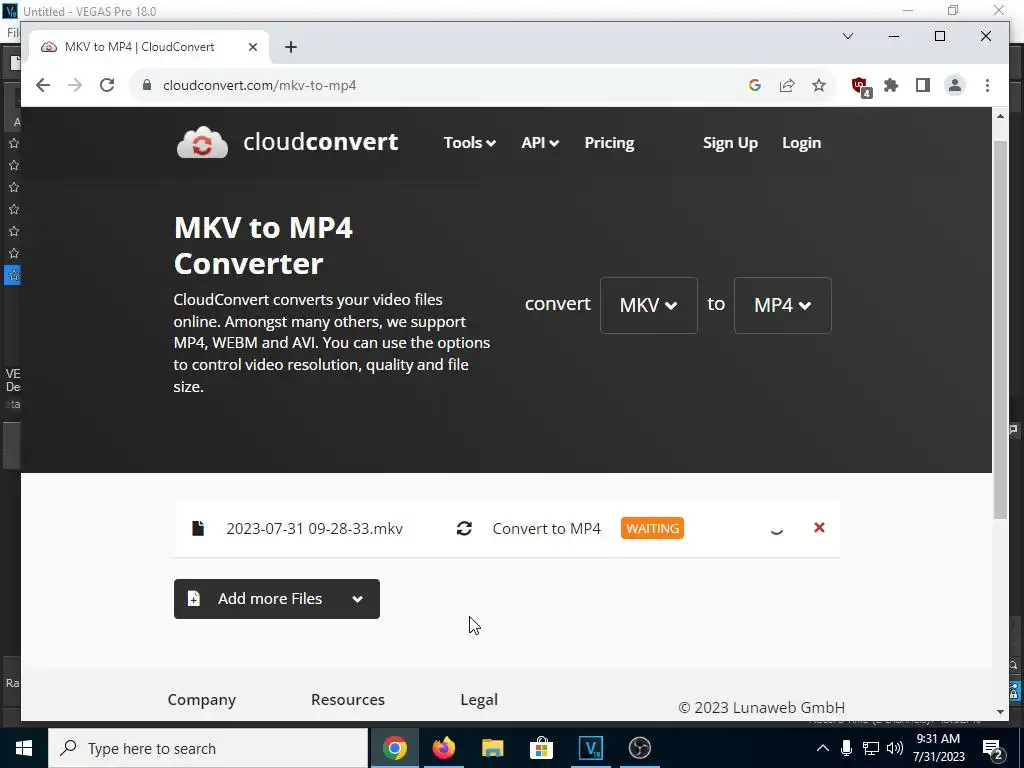Click the network tray icon
This screenshot has height=768, width=1024.
tap(871, 748)
